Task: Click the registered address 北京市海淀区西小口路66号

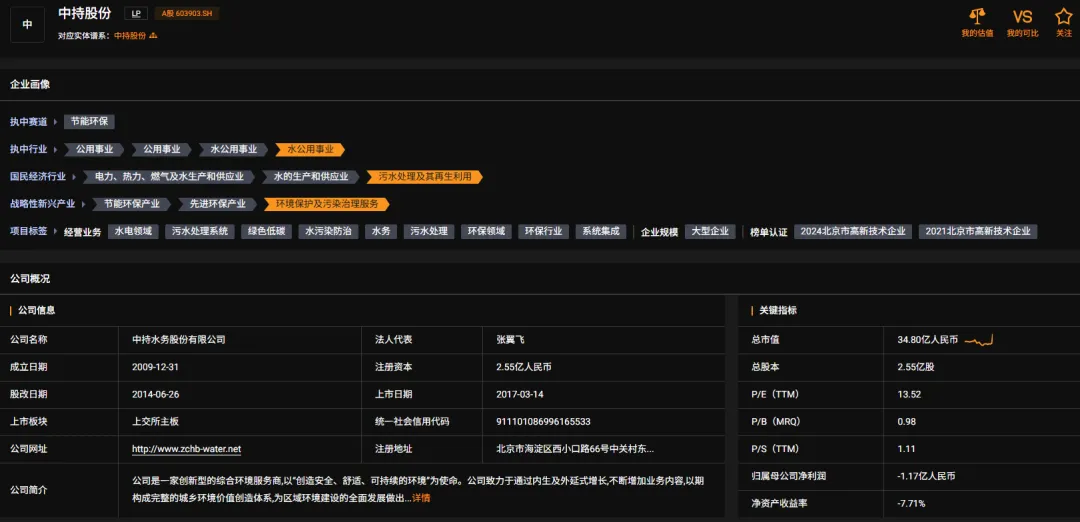Action: 575,449
